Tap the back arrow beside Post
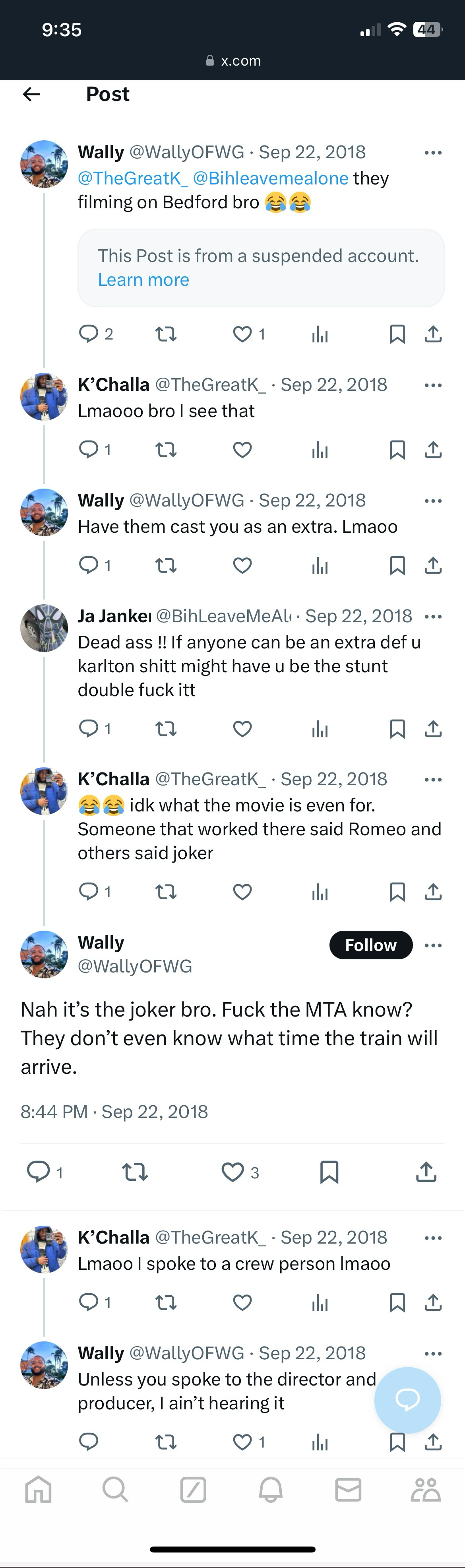Screen dimensions: 465x1568 (32, 94)
